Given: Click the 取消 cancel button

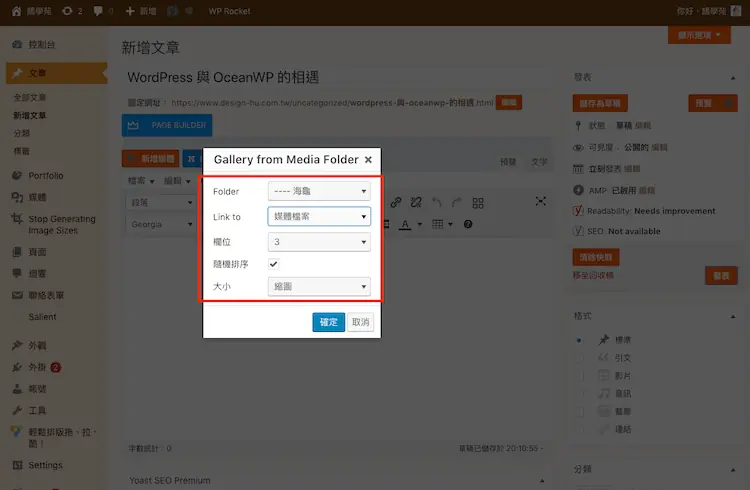Looking at the screenshot, I should click(x=361, y=322).
